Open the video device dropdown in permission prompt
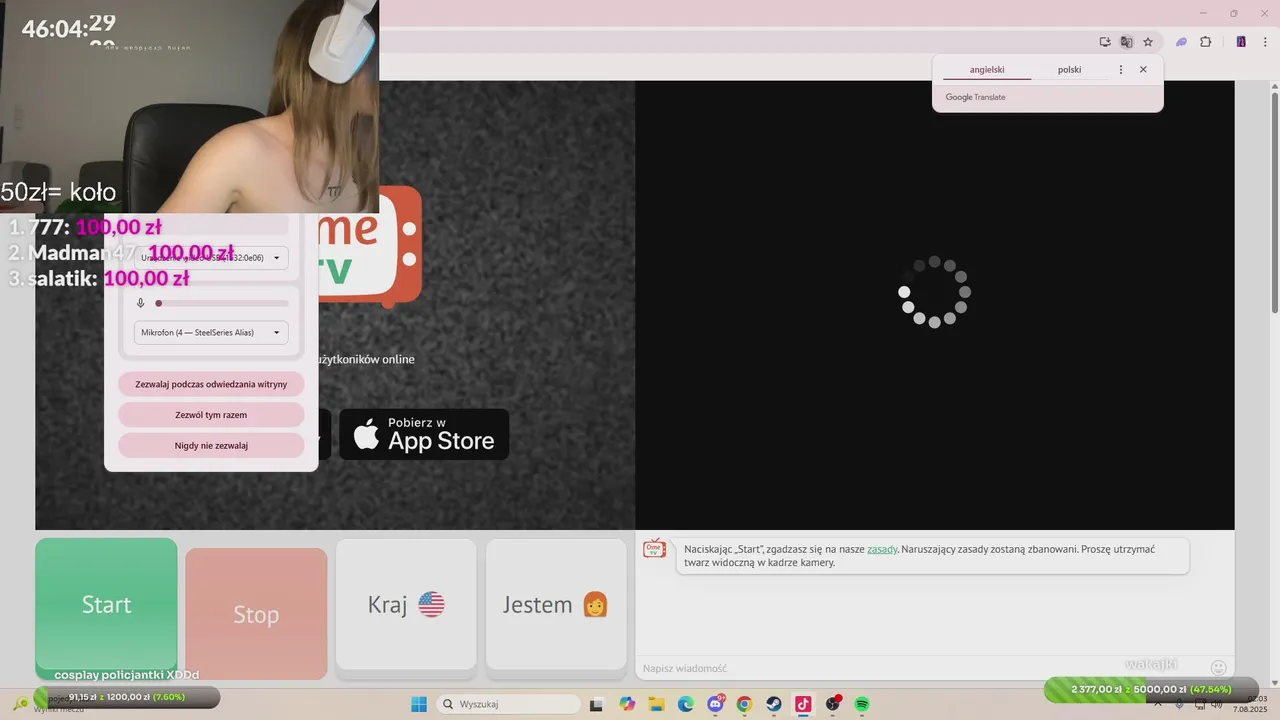 (211, 258)
